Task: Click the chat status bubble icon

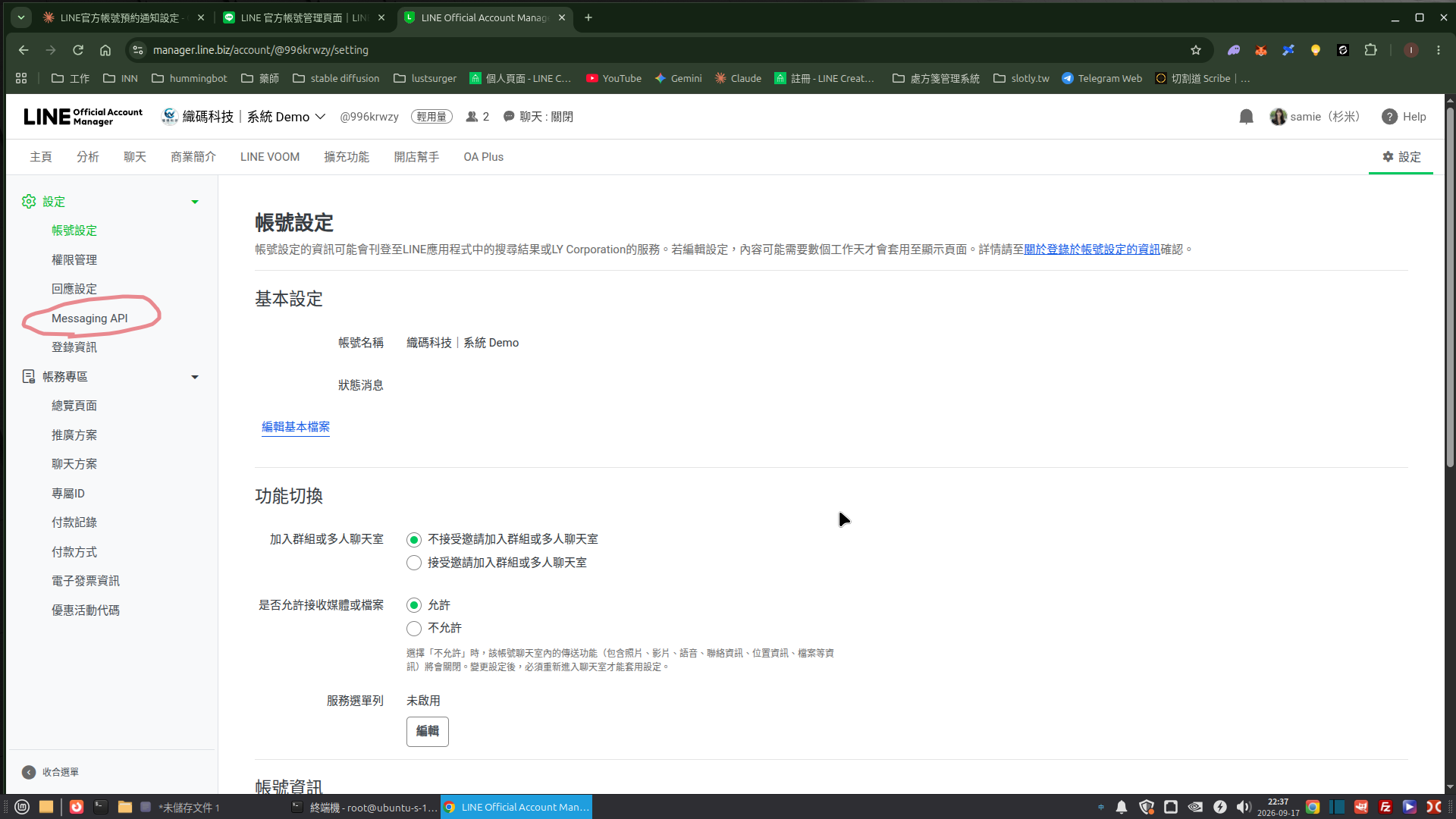Action: click(509, 117)
